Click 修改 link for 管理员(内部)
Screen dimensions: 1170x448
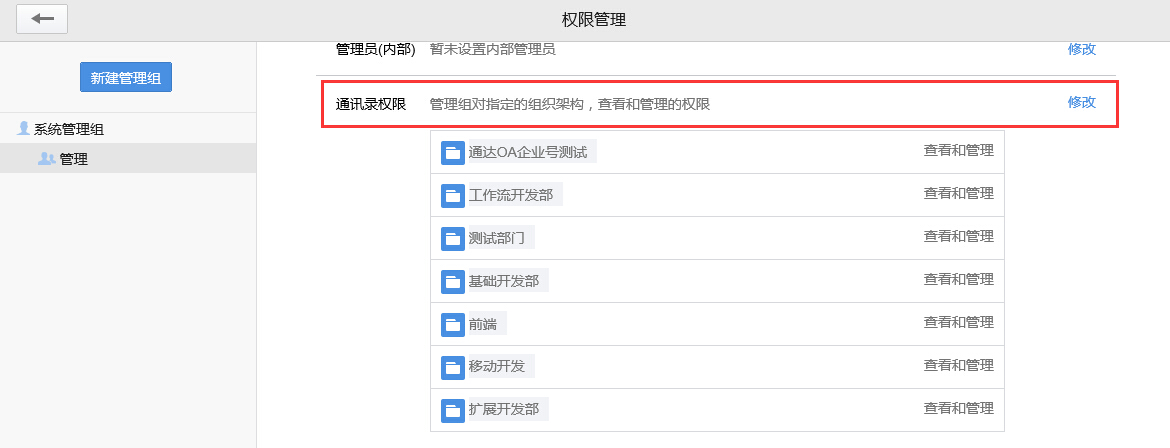point(1081,49)
